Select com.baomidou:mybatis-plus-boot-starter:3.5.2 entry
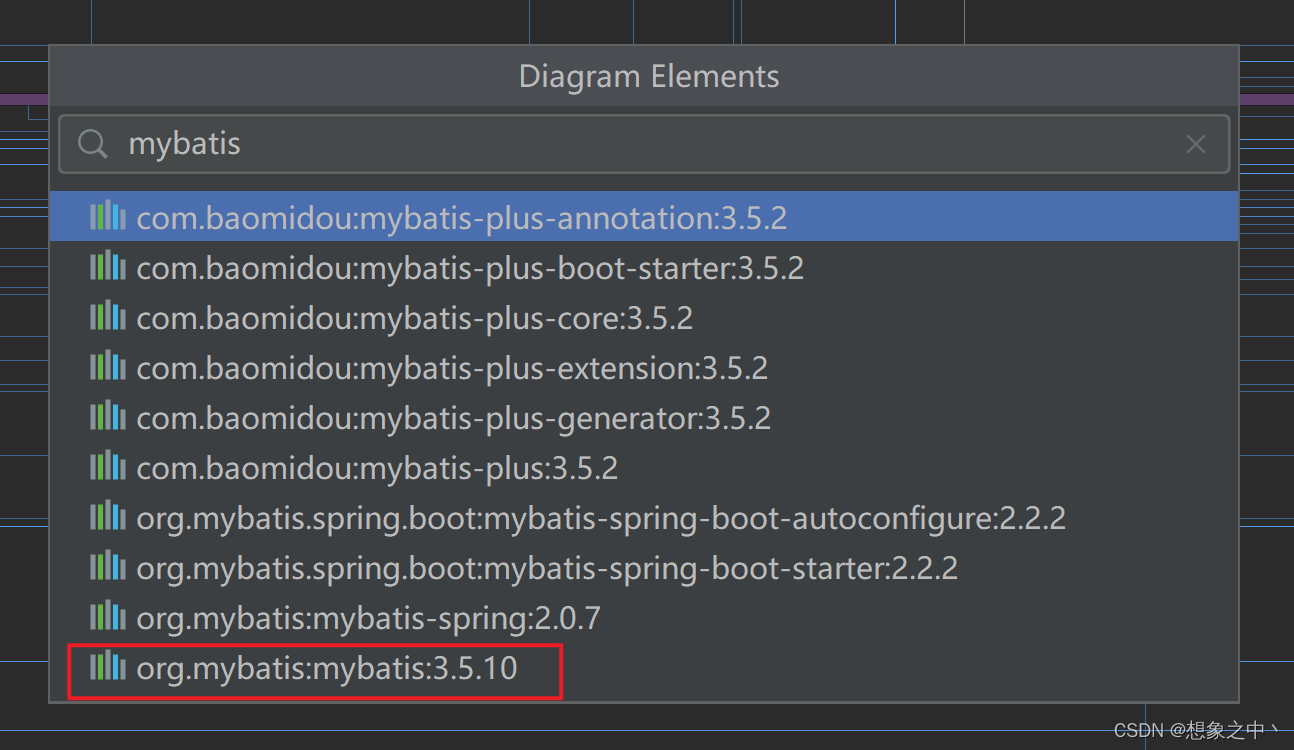The height and width of the screenshot is (750, 1294). [x=644, y=267]
